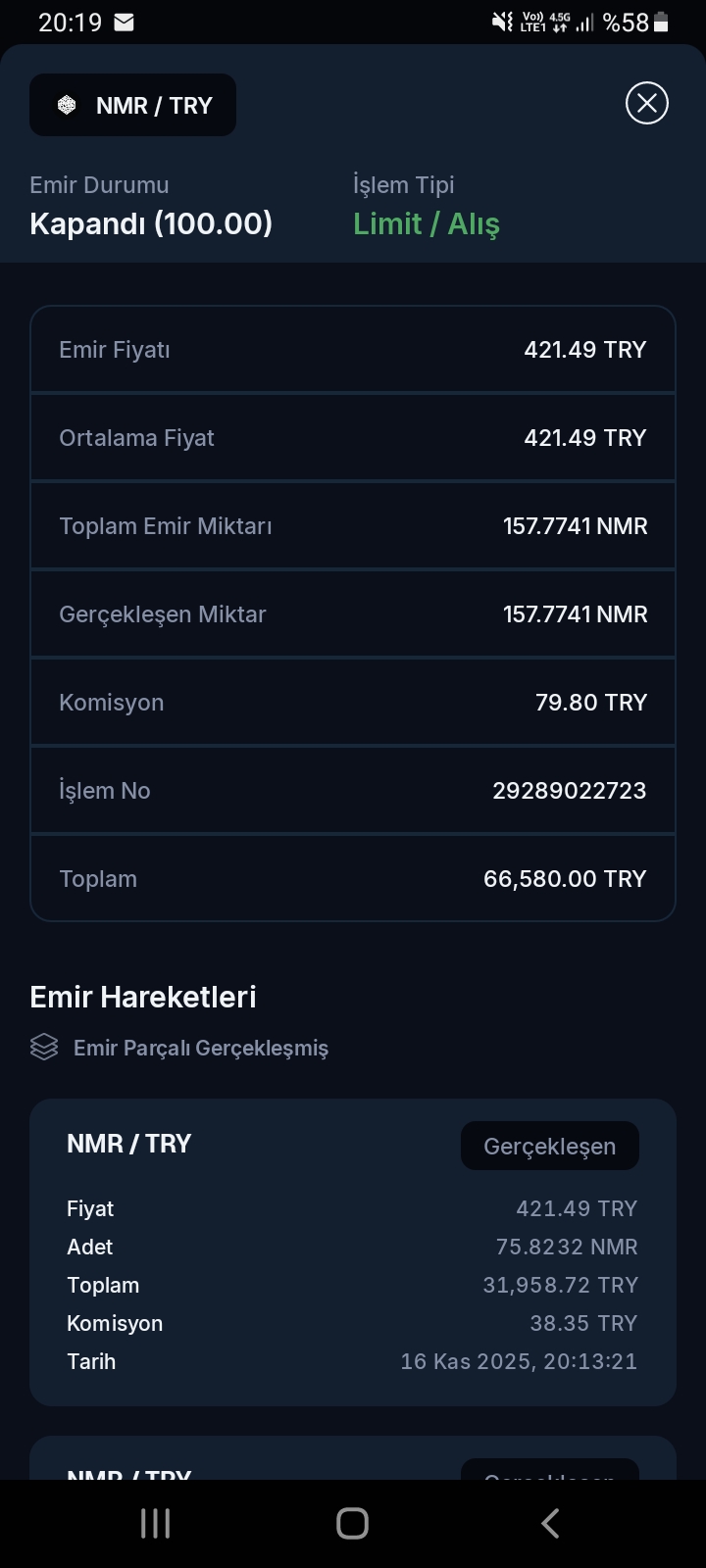The image size is (706, 1568).
Task: Tap the Emir Fiyatı row
Action: click(x=353, y=350)
